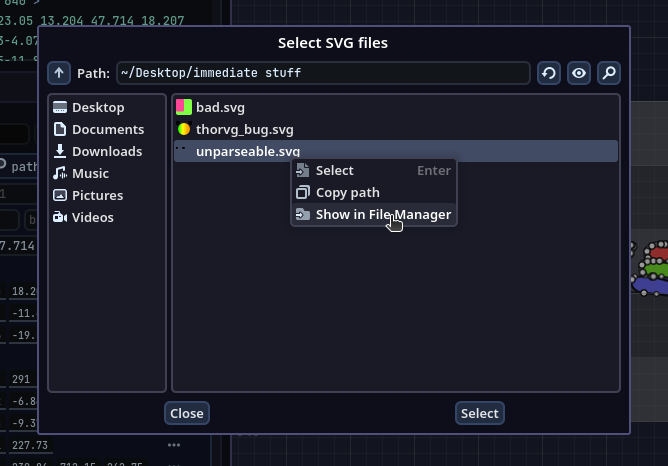This screenshot has width=668, height=466.
Task: Go to the Downloads folder
Action: [x=106, y=151]
